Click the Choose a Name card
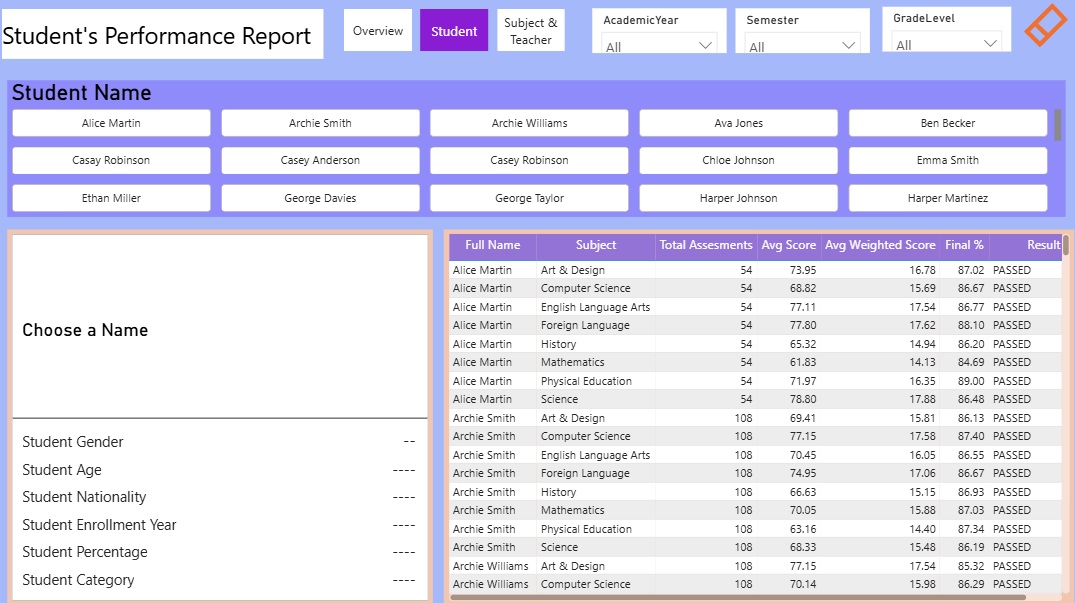 point(220,327)
